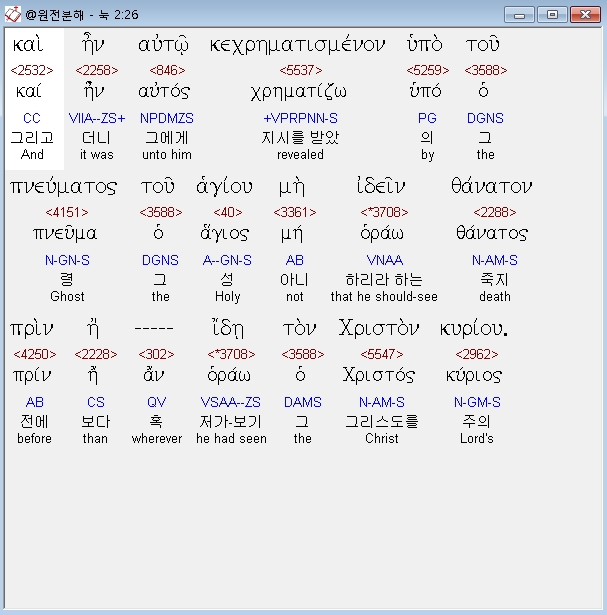Click the Korean gloss 그리고
Image resolution: width=607 pixels, height=615 pixels.
point(32,137)
